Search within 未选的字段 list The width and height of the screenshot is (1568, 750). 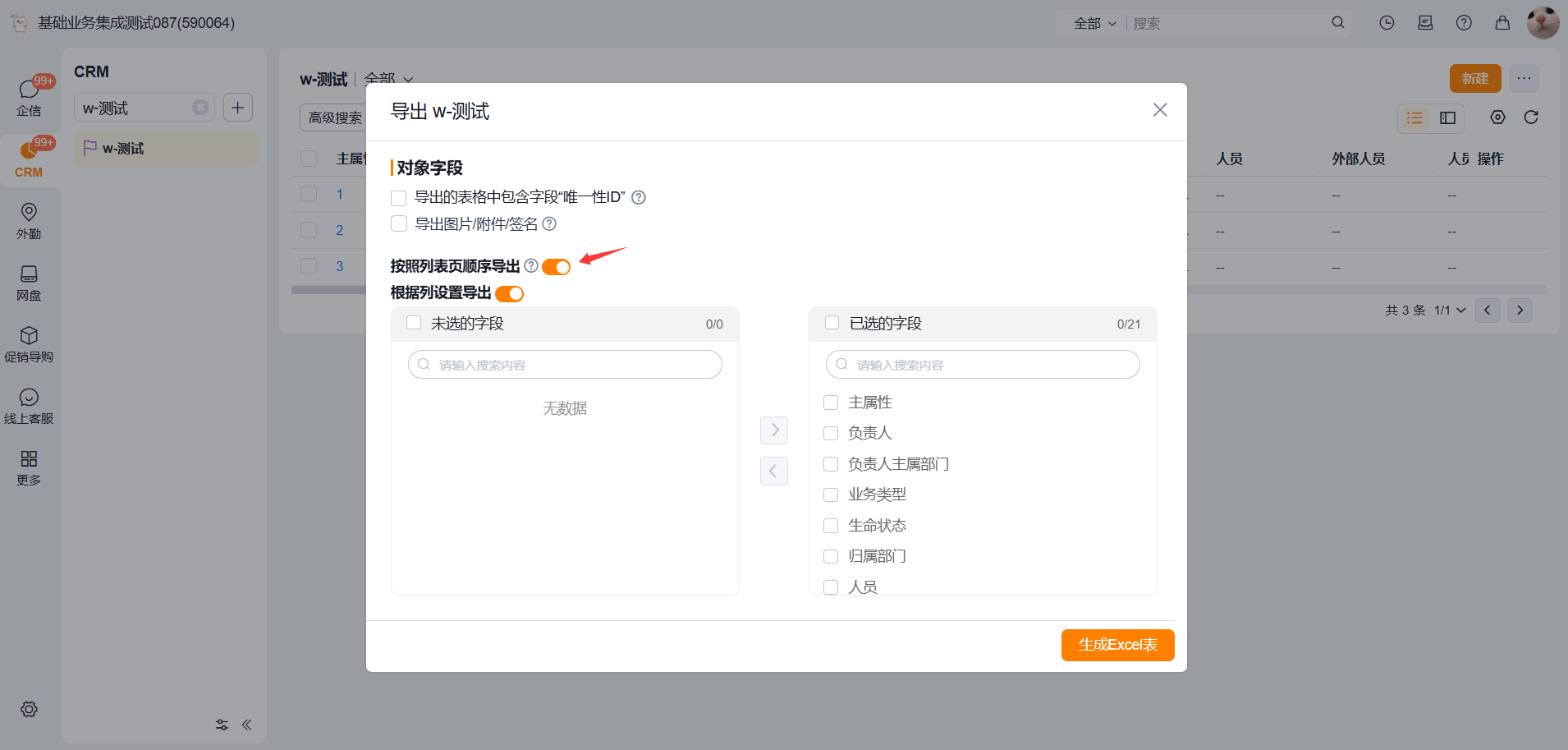pos(565,365)
